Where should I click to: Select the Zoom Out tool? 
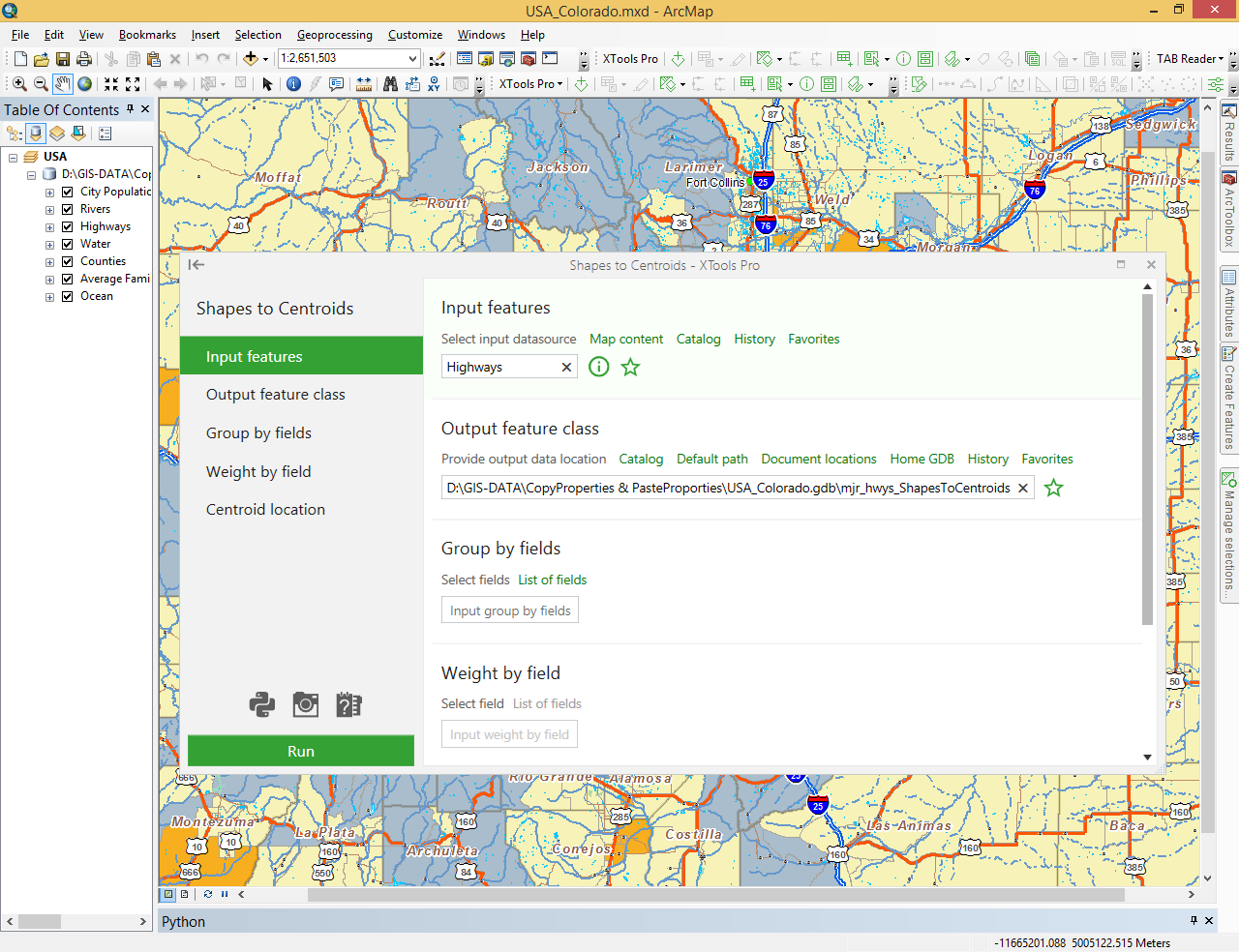coord(41,84)
